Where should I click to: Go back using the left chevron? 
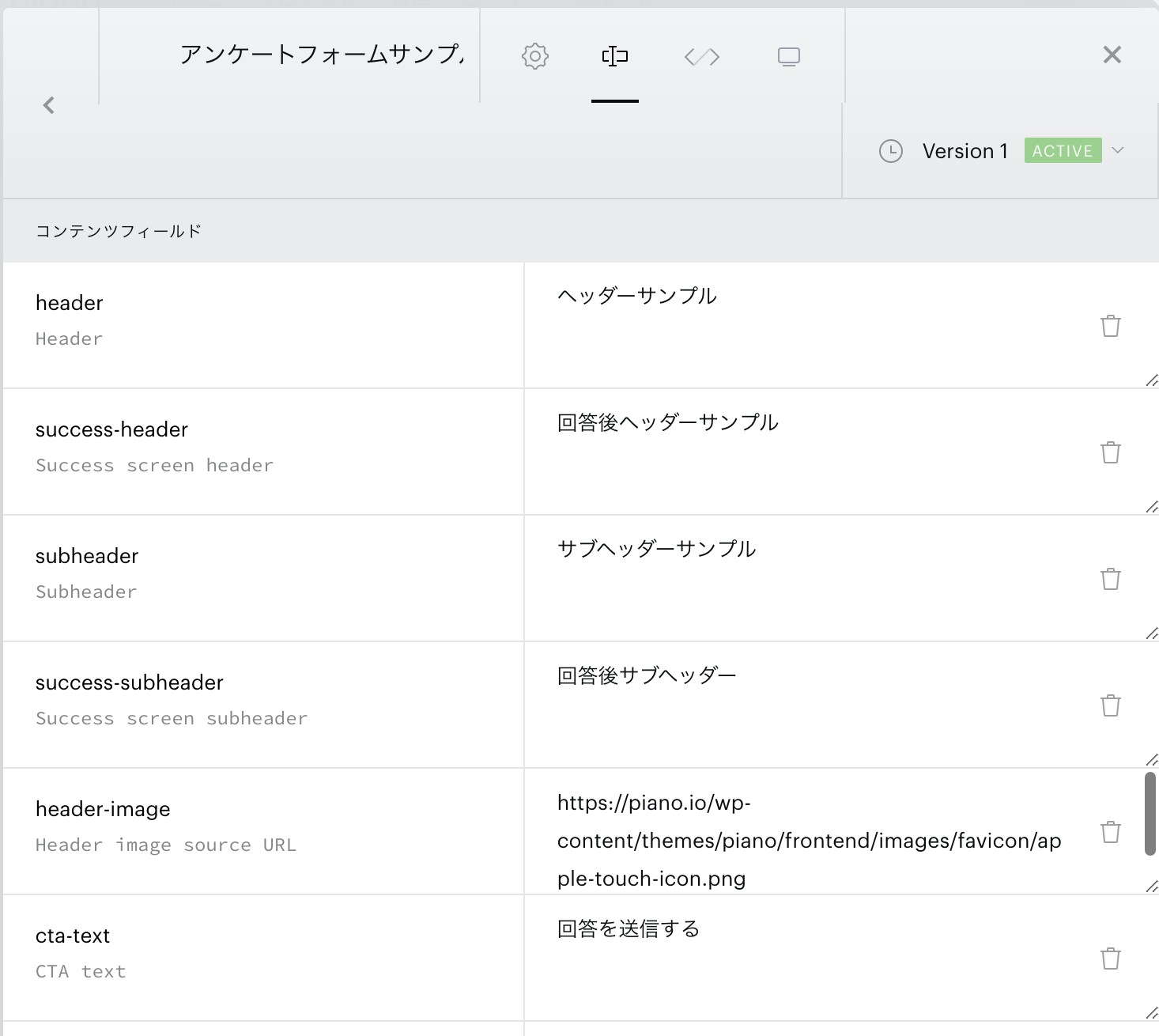[x=49, y=105]
